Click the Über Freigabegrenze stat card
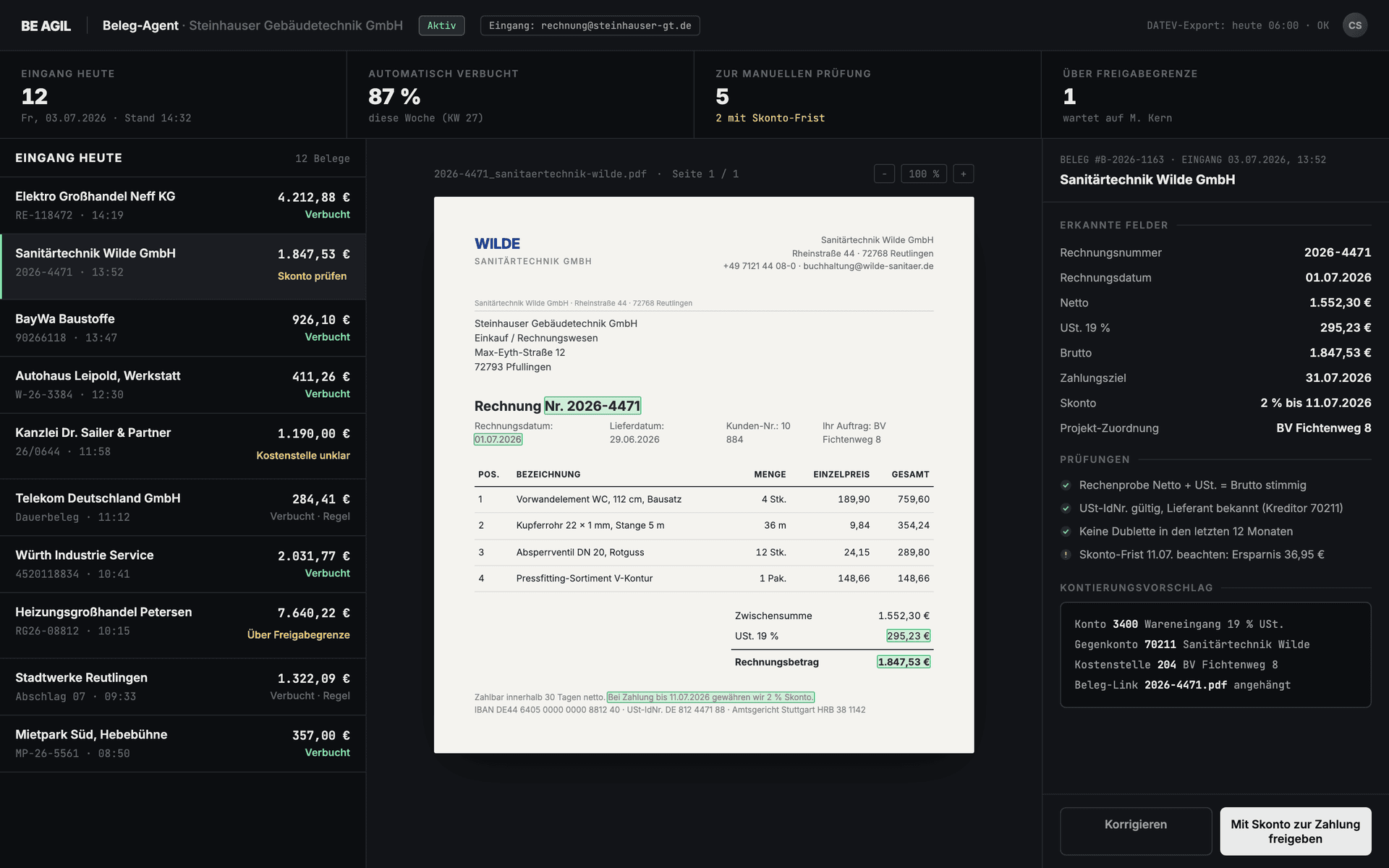The image size is (1389, 868). [x=1215, y=95]
